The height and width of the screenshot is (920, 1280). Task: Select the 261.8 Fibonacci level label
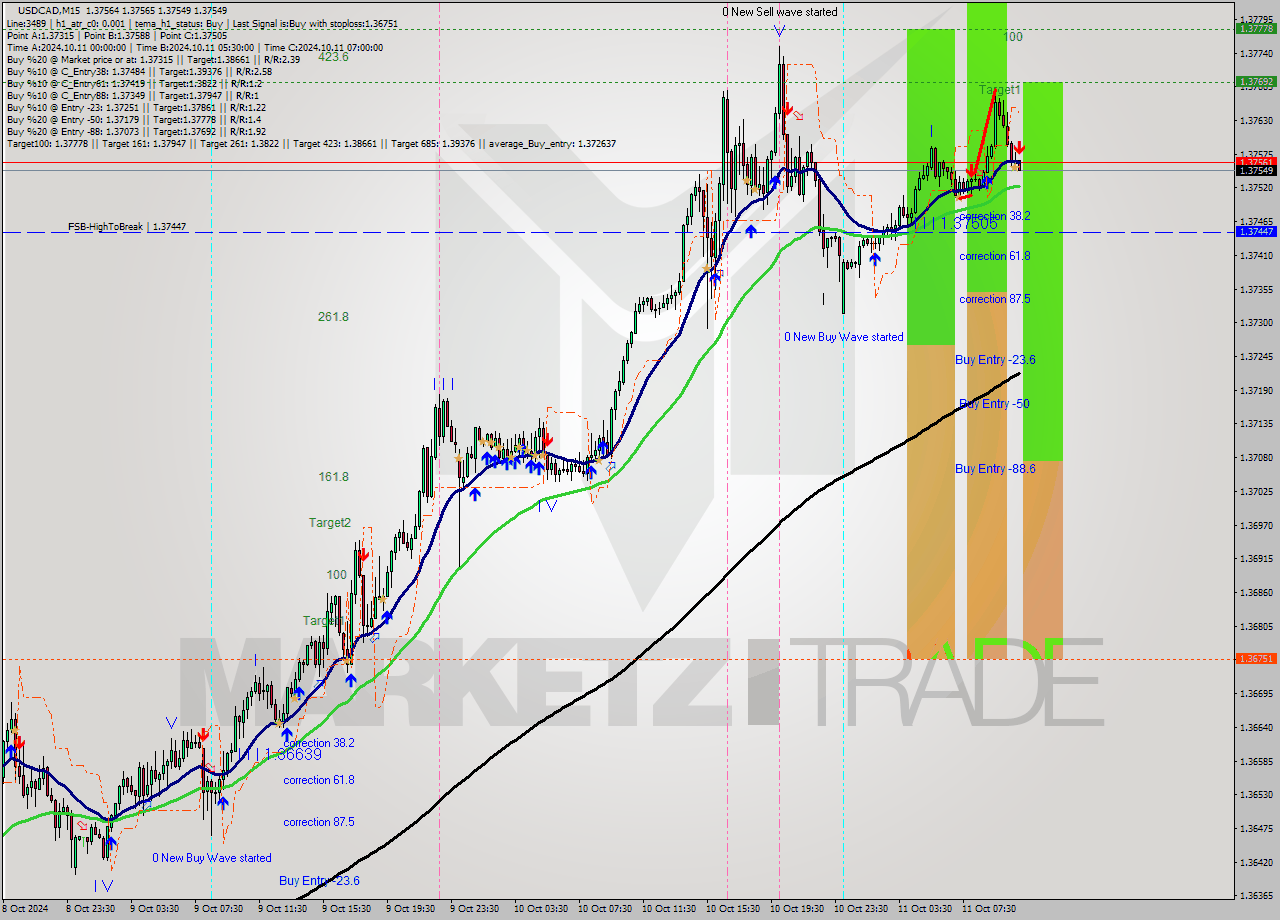pyautogui.click(x=333, y=317)
